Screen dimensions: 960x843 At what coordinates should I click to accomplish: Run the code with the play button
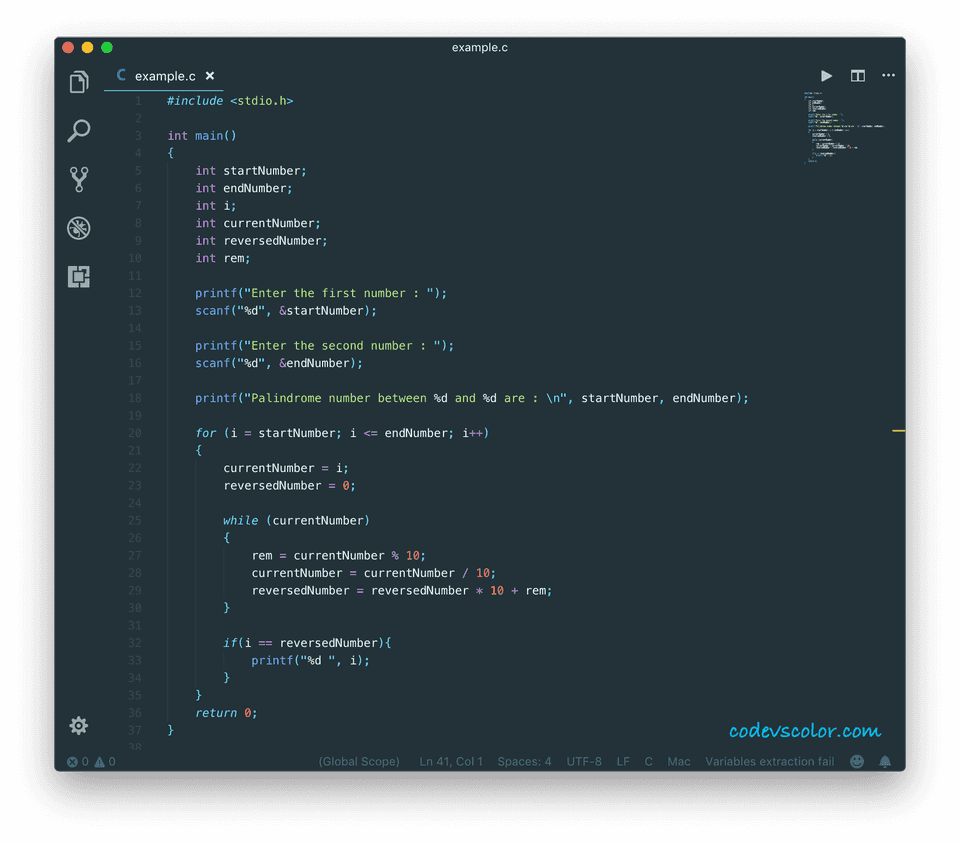click(826, 75)
